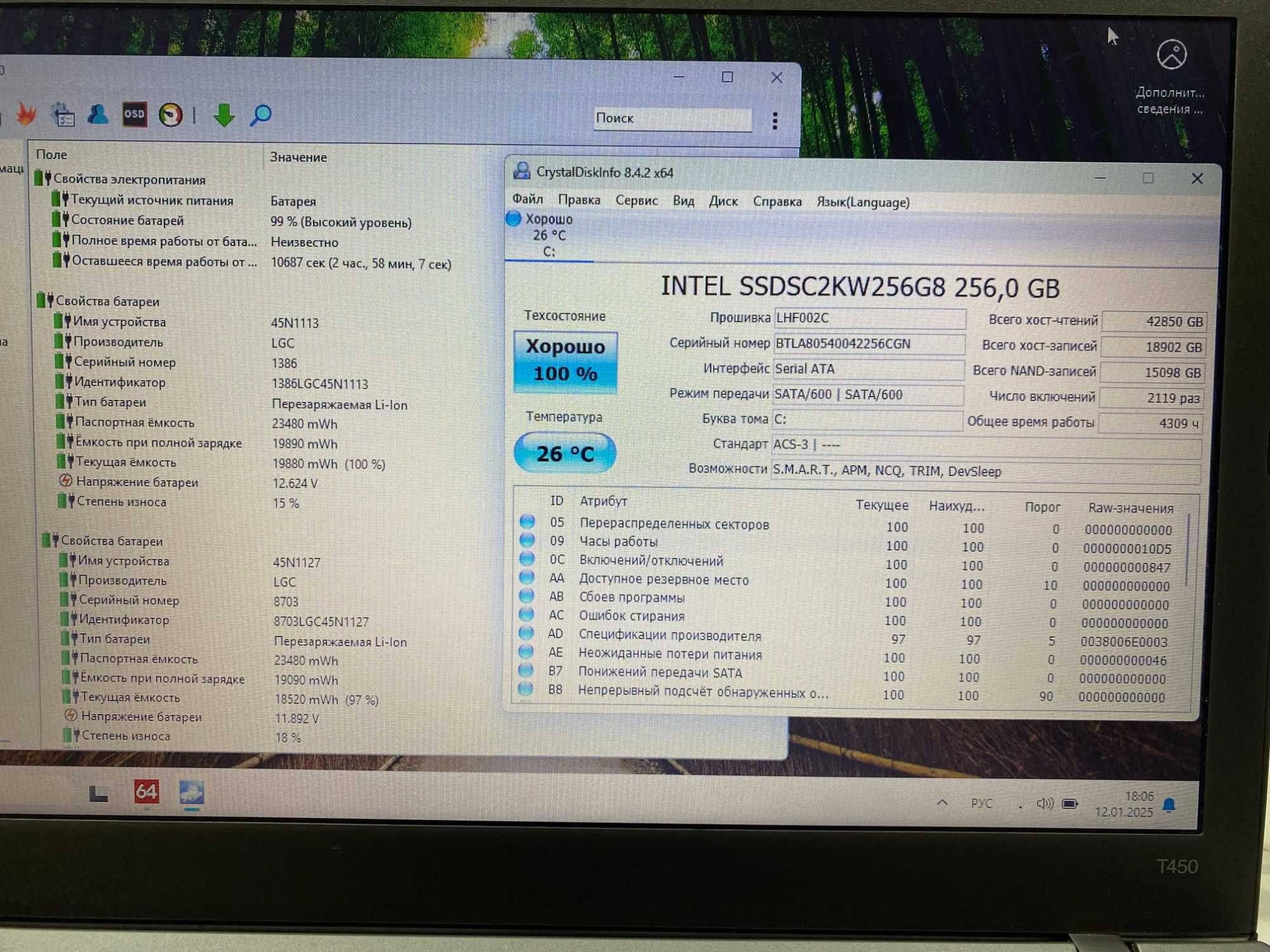Viewport: 1270px width, 952px height.
Task: Click the serial number field BTLA80540042256CGN
Action: (869, 343)
